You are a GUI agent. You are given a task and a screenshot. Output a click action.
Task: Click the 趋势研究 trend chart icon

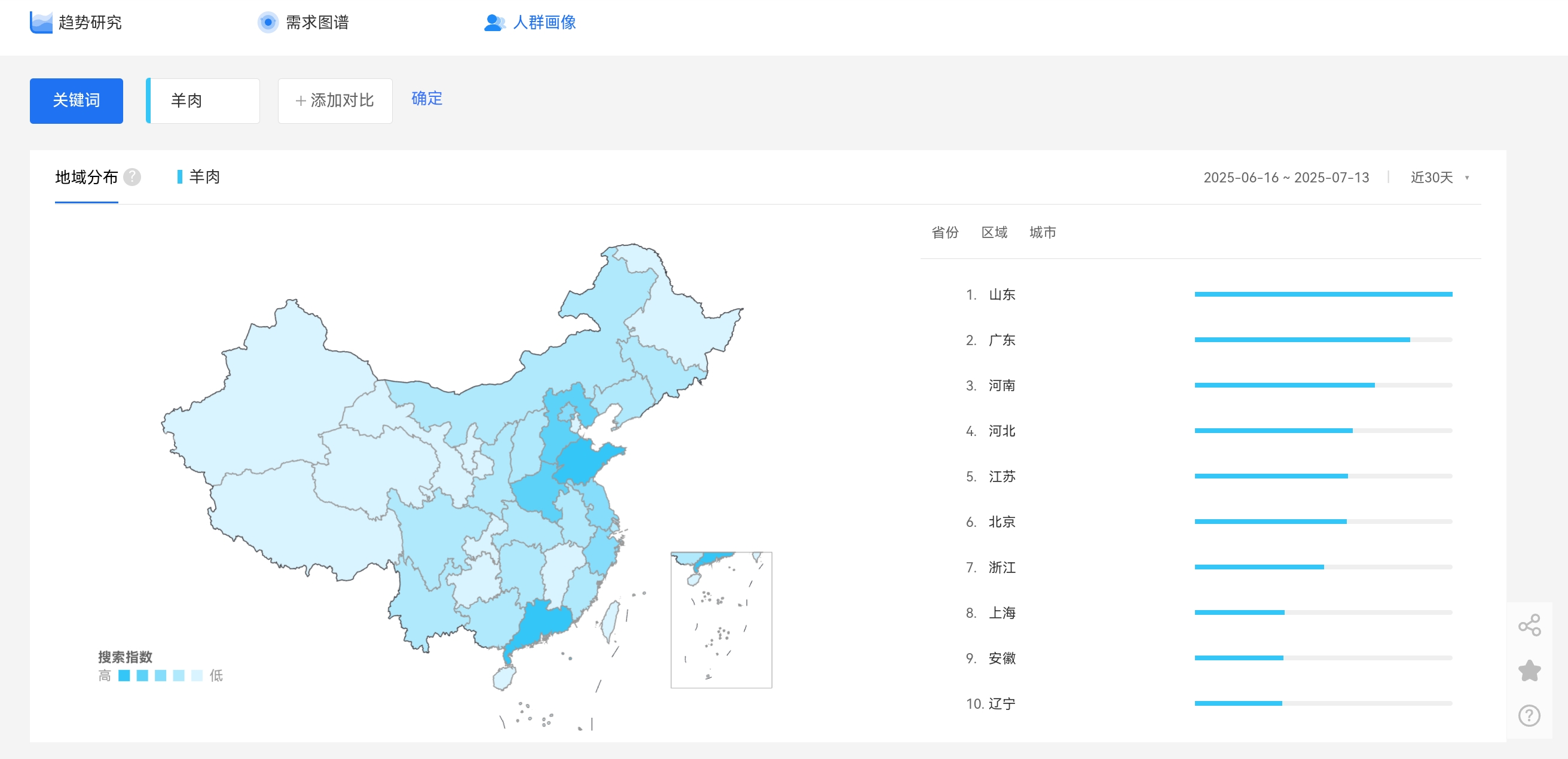(x=41, y=23)
